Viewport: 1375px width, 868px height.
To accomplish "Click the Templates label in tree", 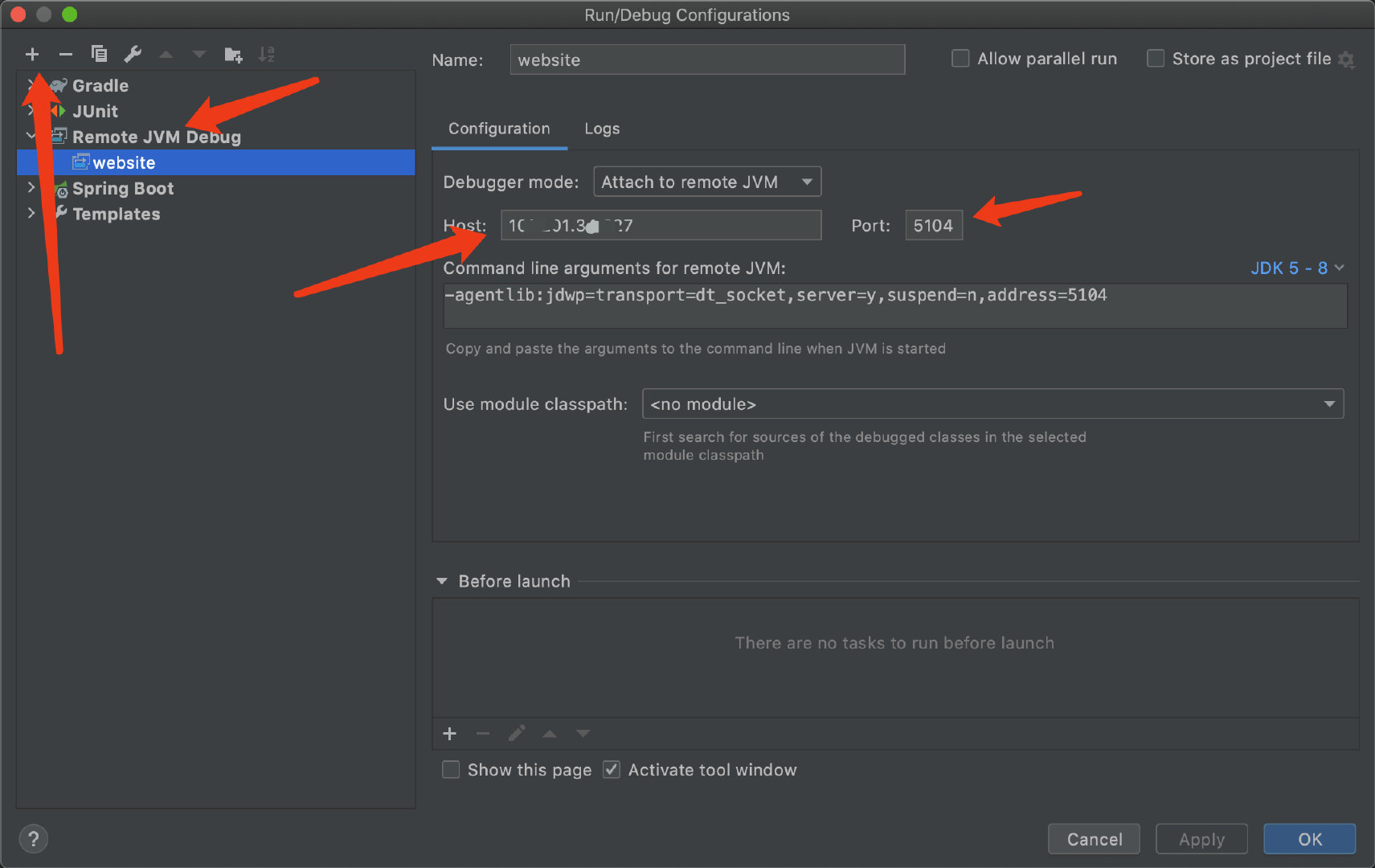I will (x=117, y=214).
